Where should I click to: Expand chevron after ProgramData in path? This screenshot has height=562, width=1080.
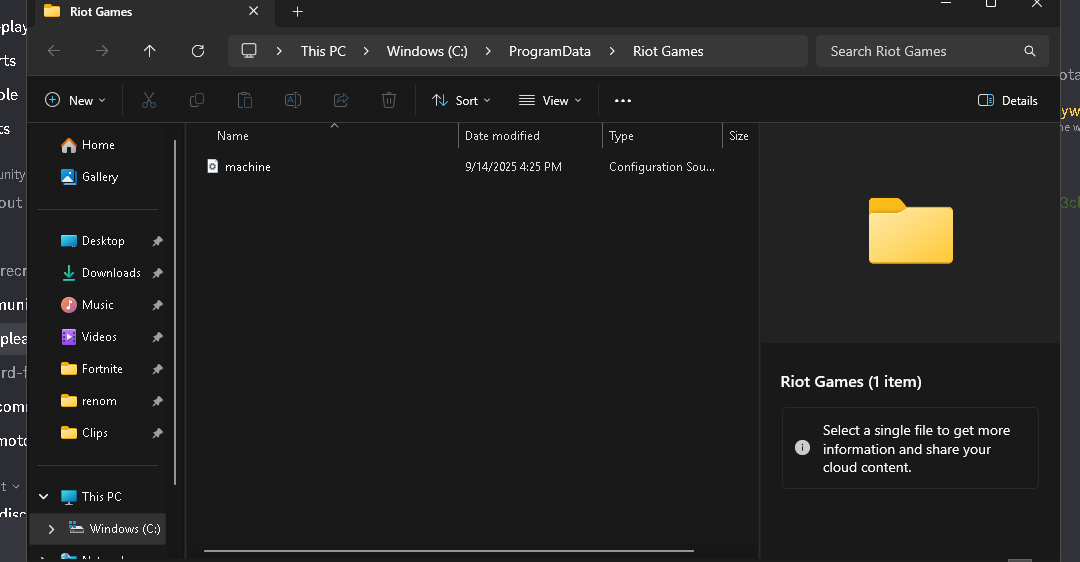tap(612, 51)
